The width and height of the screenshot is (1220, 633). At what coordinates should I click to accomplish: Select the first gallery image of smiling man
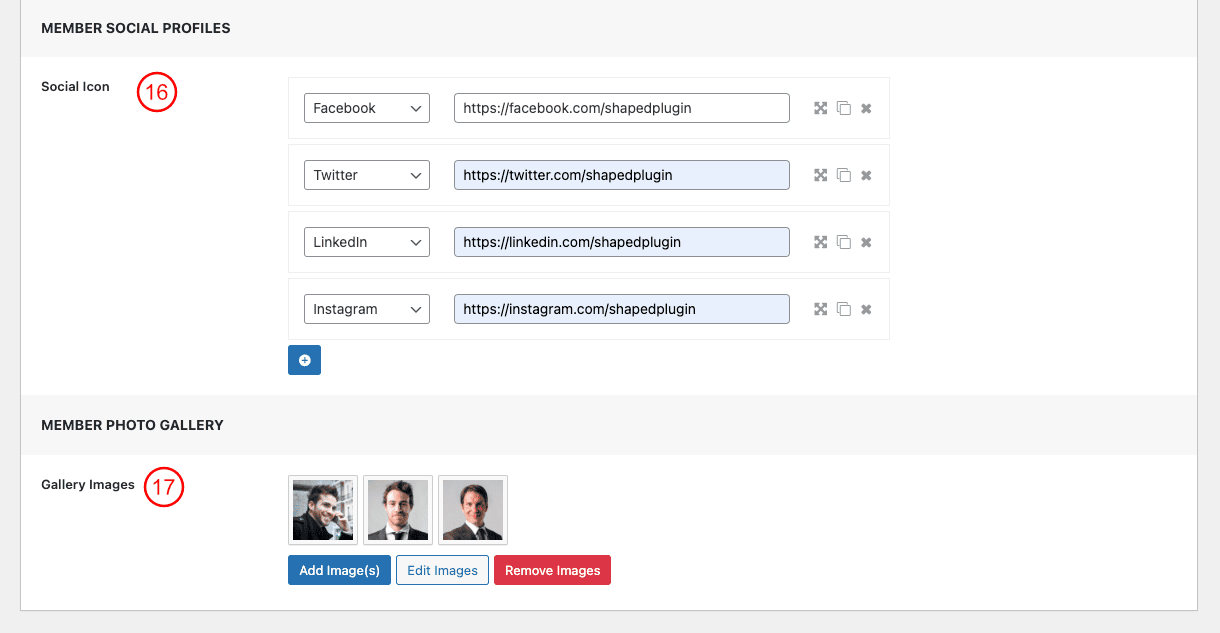[323, 510]
